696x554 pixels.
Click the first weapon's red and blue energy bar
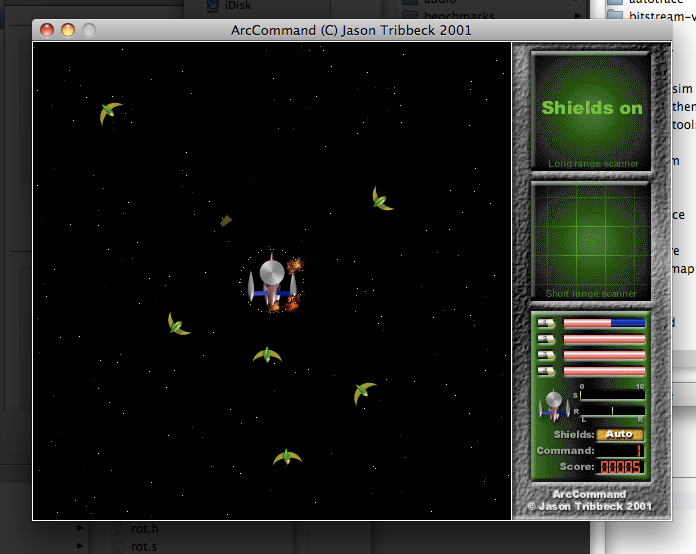(604, 324)
